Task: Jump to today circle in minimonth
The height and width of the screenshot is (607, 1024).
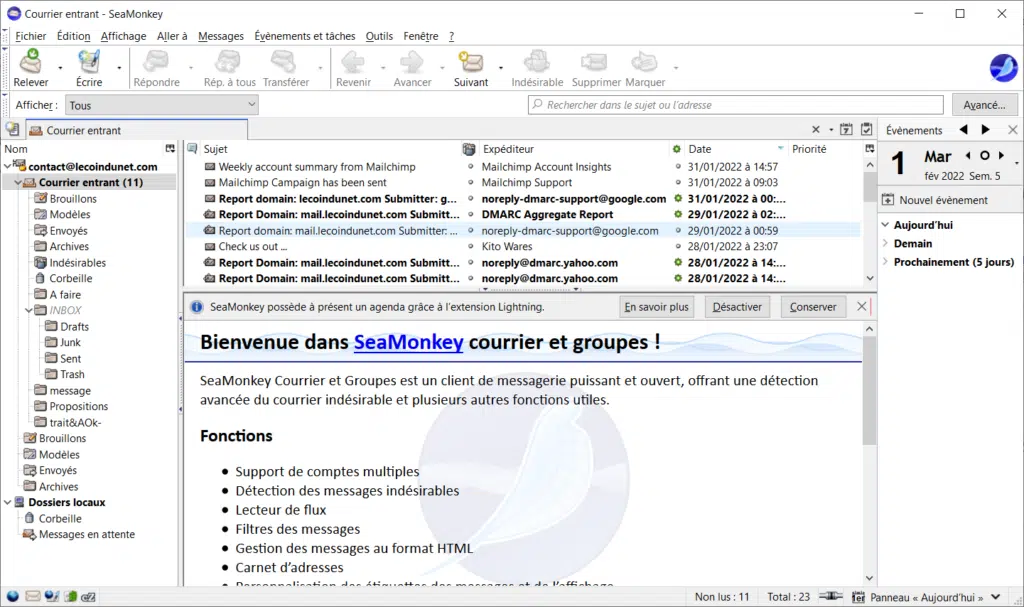Action: pos(984,156)
